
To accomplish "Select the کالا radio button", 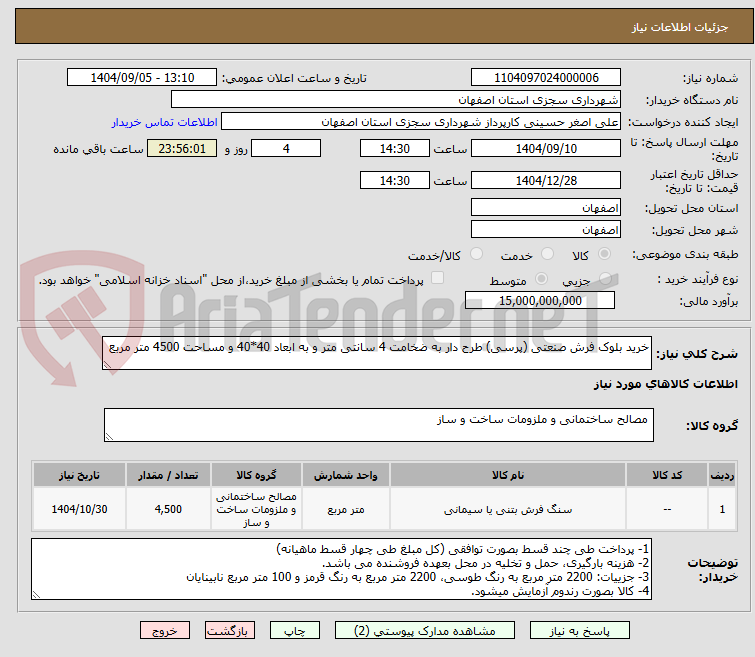I will pos(604,254).
